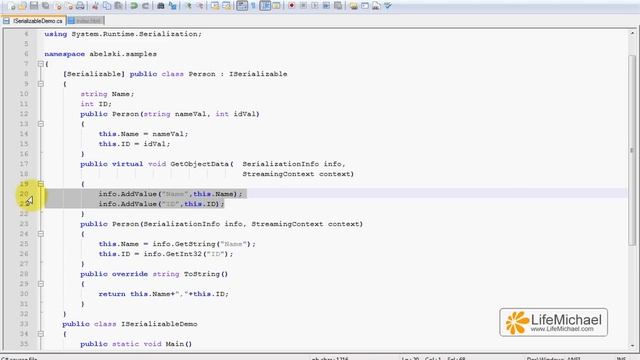The height and width of the screenshot is (360, 640).
Task: Click the document-page plugin toolbar icon
Action: pyautogui.click(x=376, y=6)
